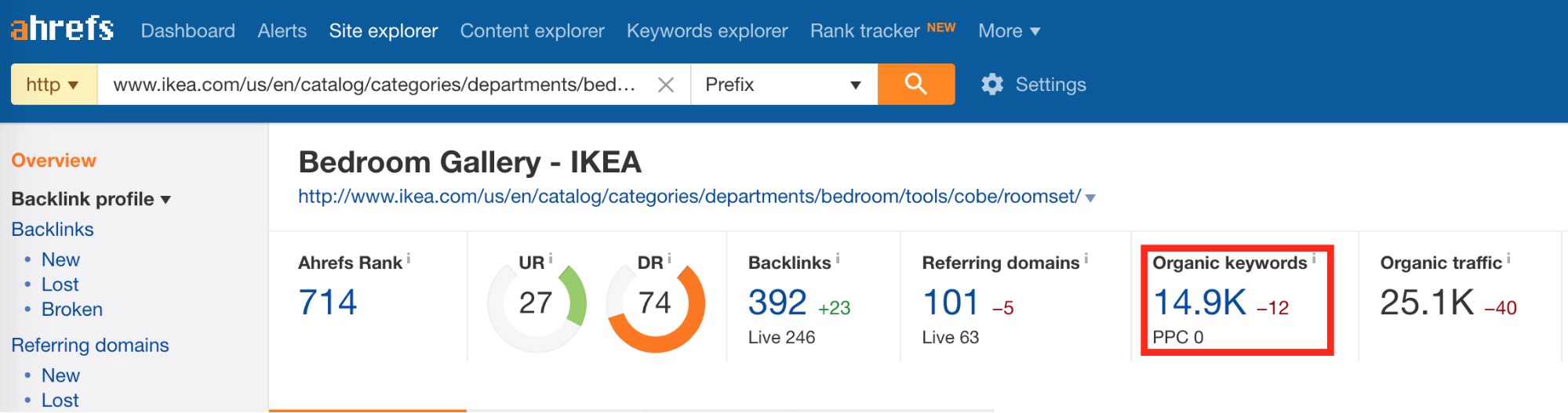The width and height of the screenshot is (1568, 413).
Task: Open the http protocol dropdown
Action: (53, 84)
